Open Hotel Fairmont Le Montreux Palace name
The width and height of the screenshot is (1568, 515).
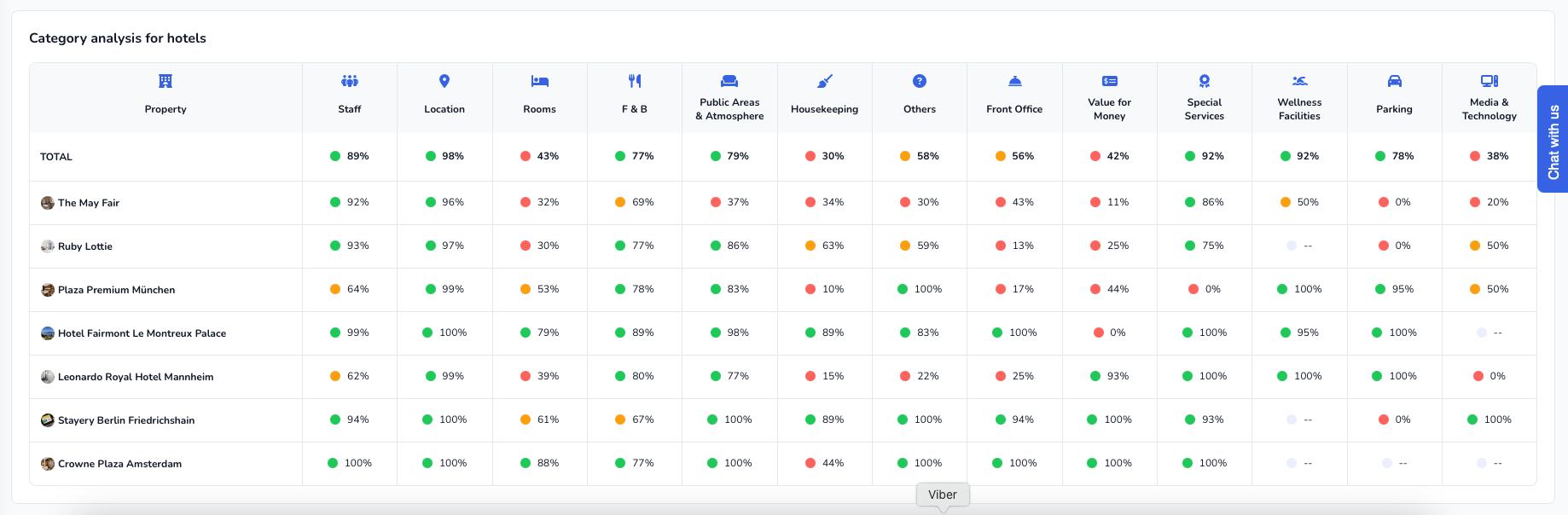142,333
